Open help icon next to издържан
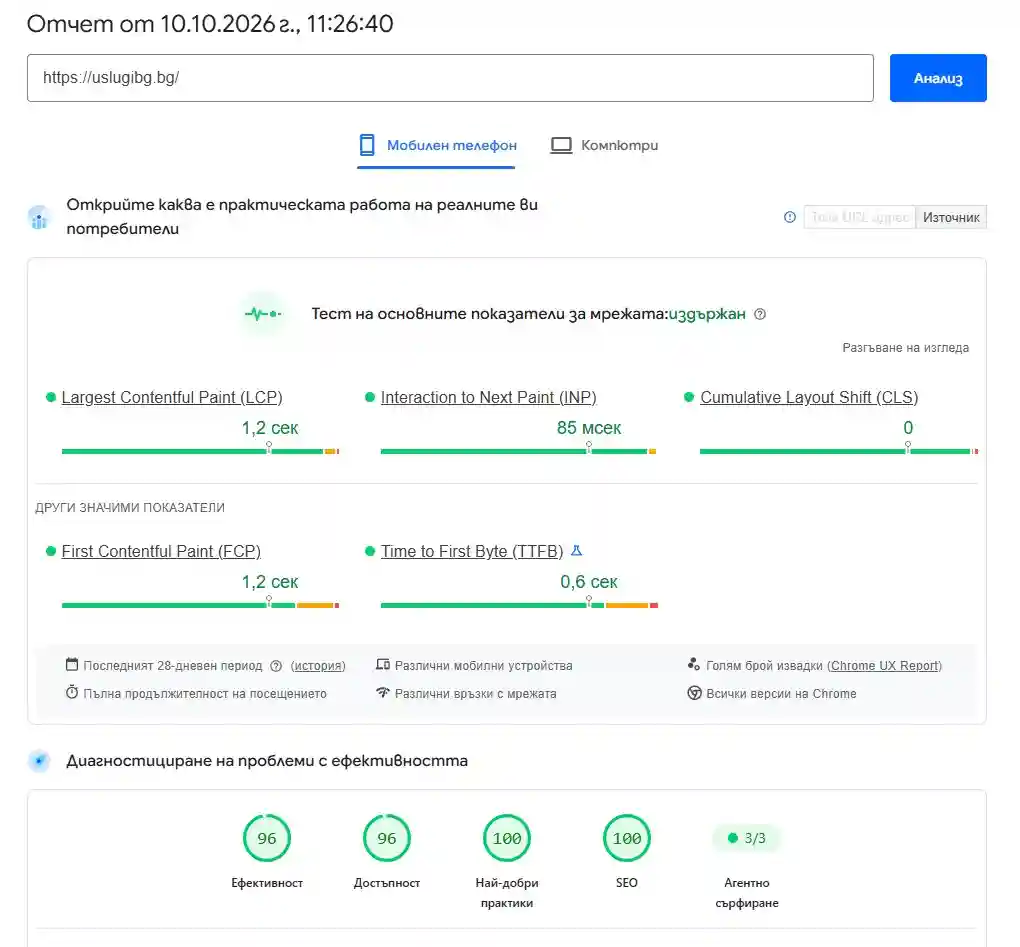 [759, 314]
